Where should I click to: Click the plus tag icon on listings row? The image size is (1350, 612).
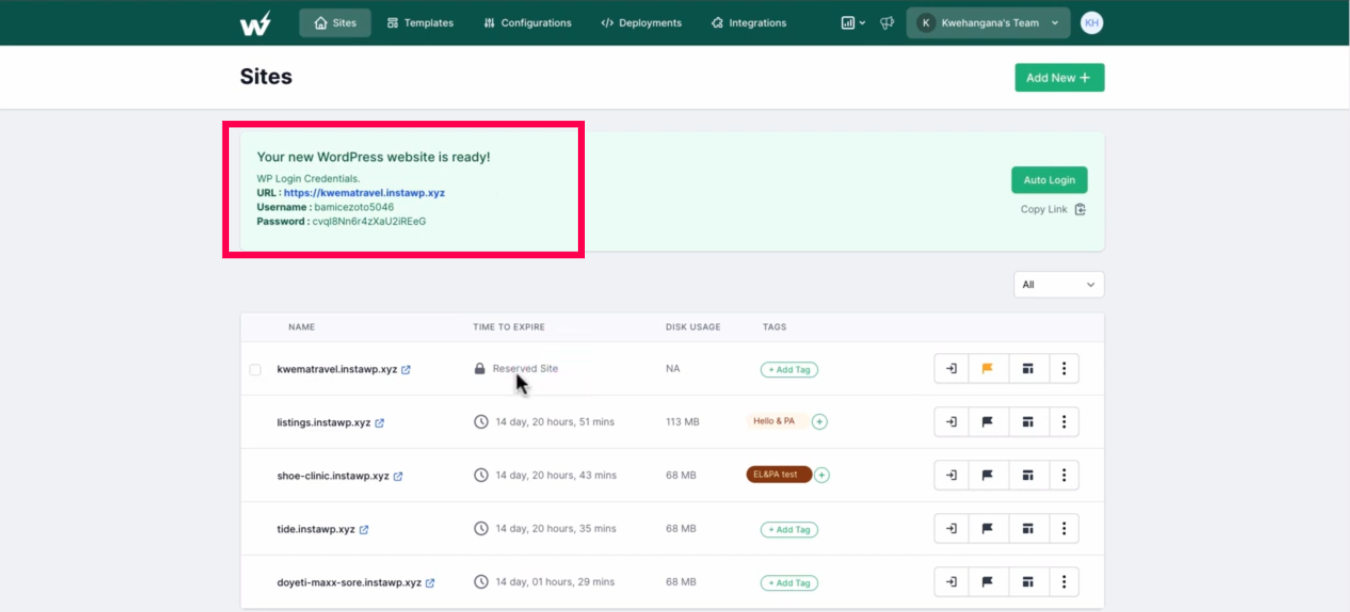click(819, 422)
